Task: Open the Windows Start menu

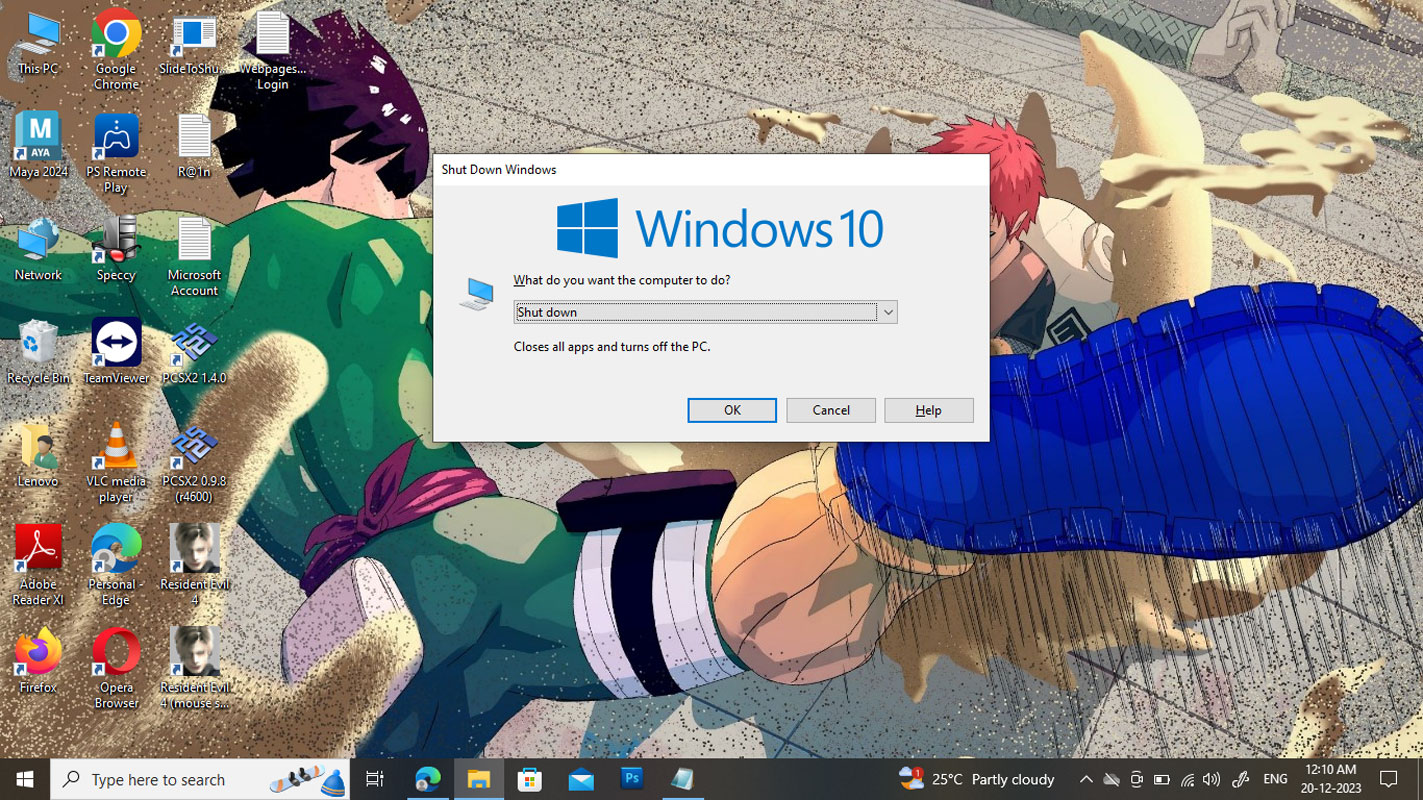Action: 25,779
